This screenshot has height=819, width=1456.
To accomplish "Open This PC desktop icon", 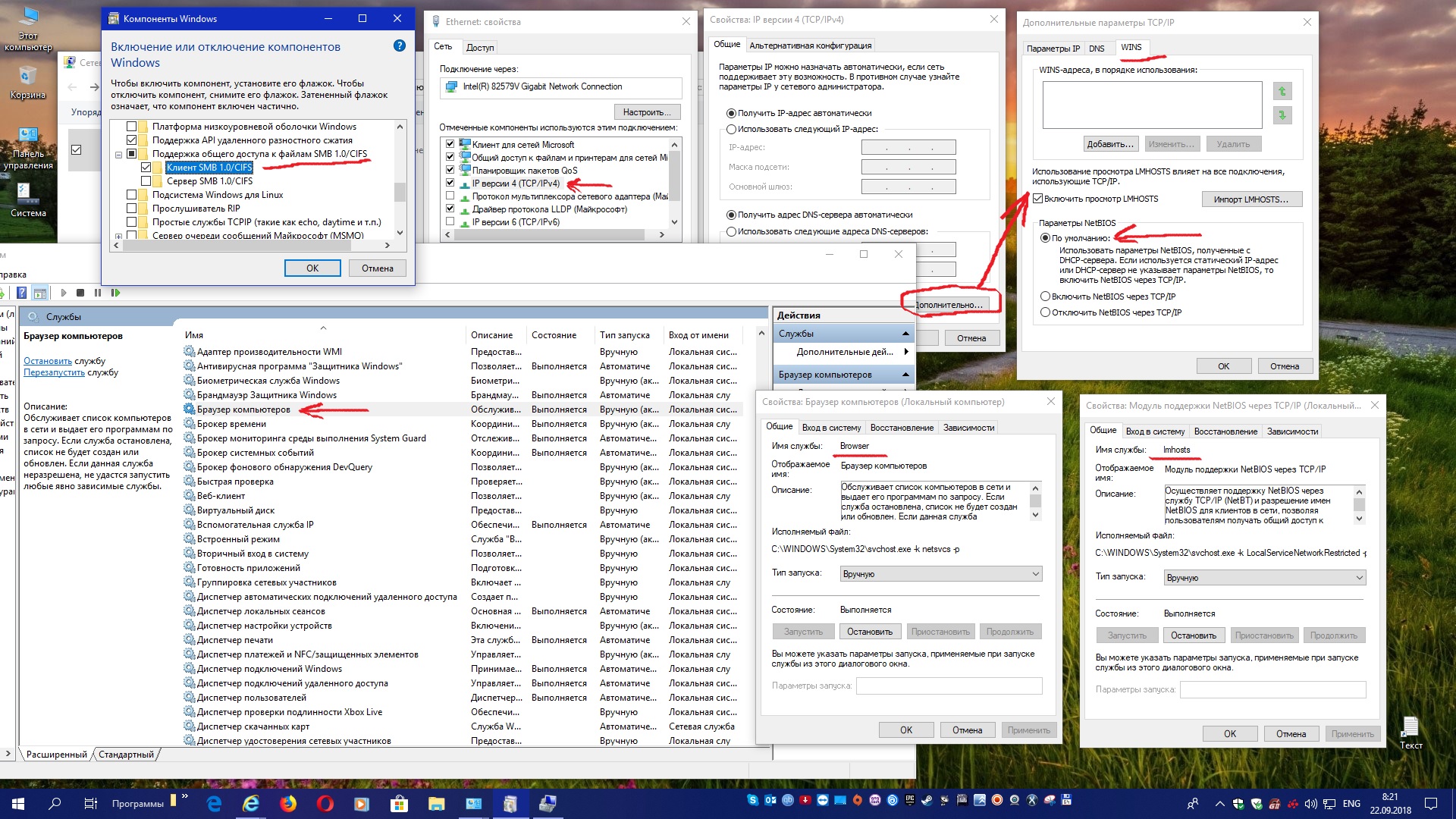I will click(28, 30).
